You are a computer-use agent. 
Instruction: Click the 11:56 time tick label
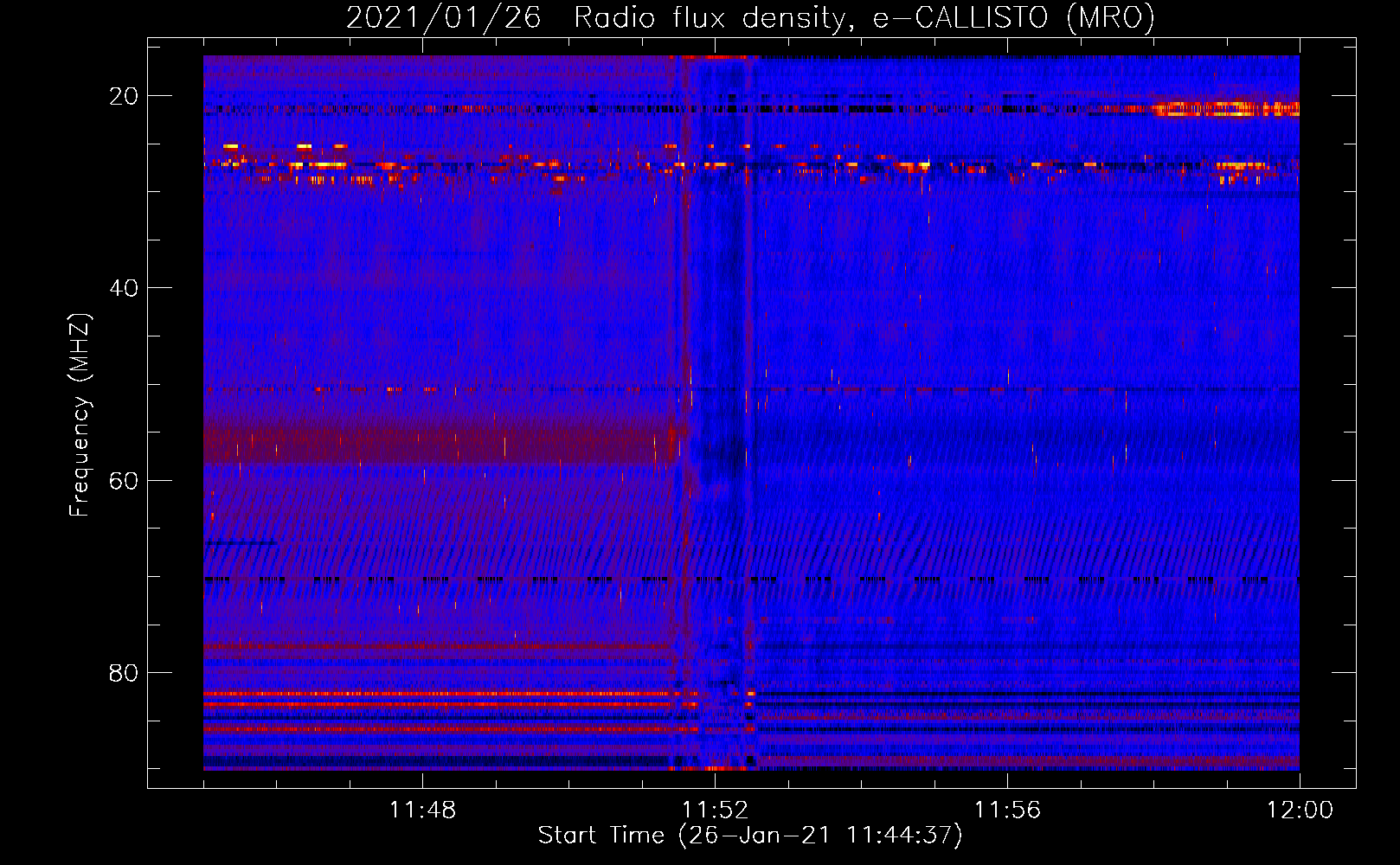pyautogui.click(x=1007, y=810)
